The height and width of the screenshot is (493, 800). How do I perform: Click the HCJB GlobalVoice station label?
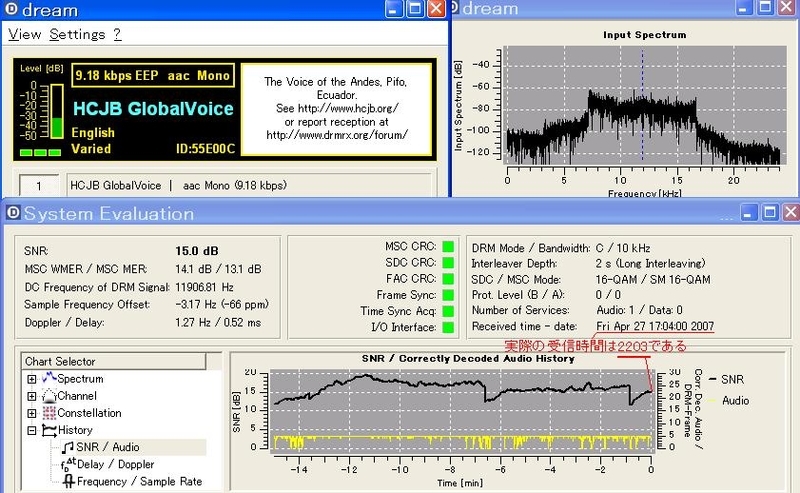tap(153, 109)
